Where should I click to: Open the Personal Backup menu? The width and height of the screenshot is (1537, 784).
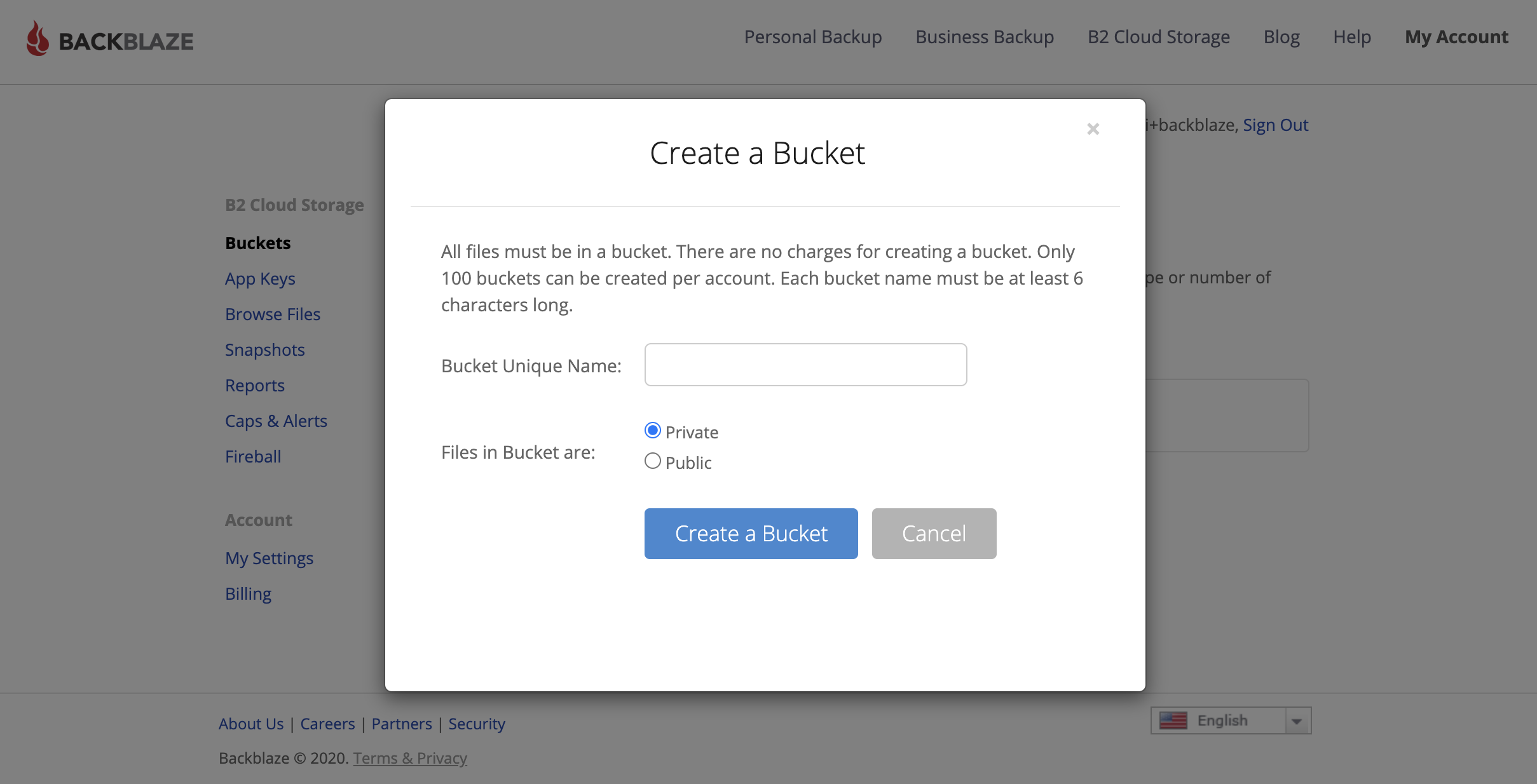(813, 37)
